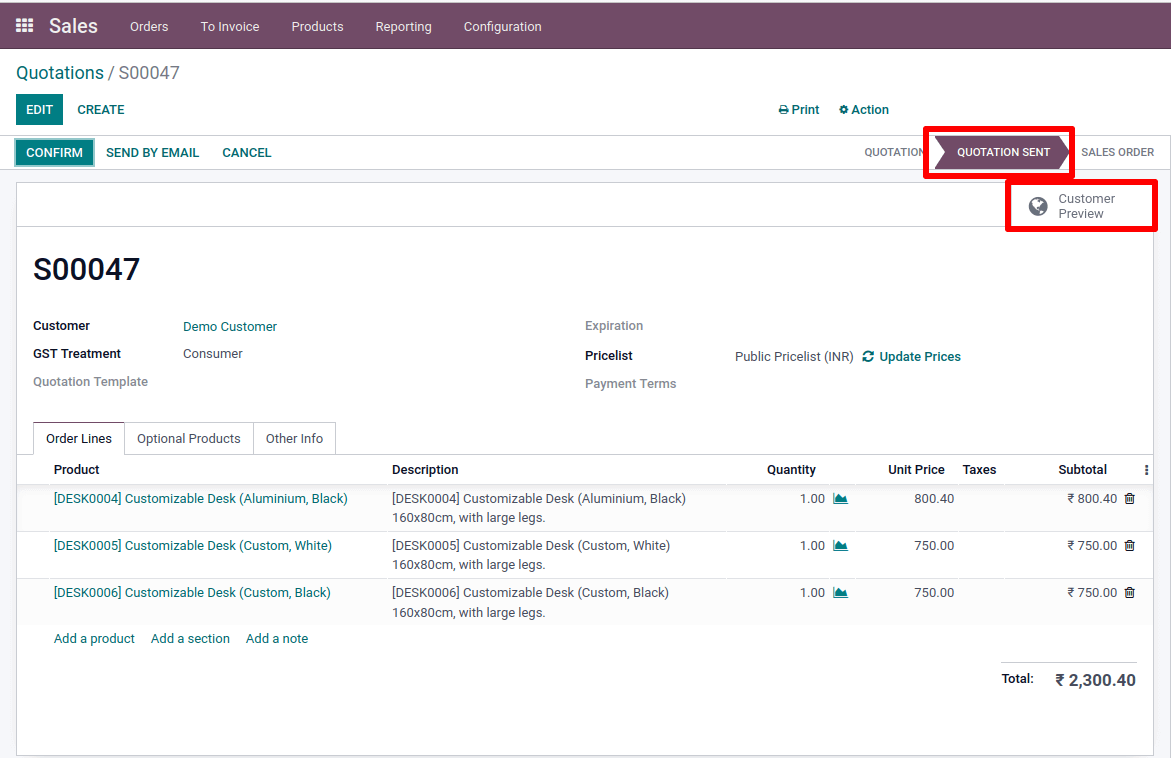
Task: Open product DESK0005 Customizable Desk (Custom, White)
Action: coord(193,546)
